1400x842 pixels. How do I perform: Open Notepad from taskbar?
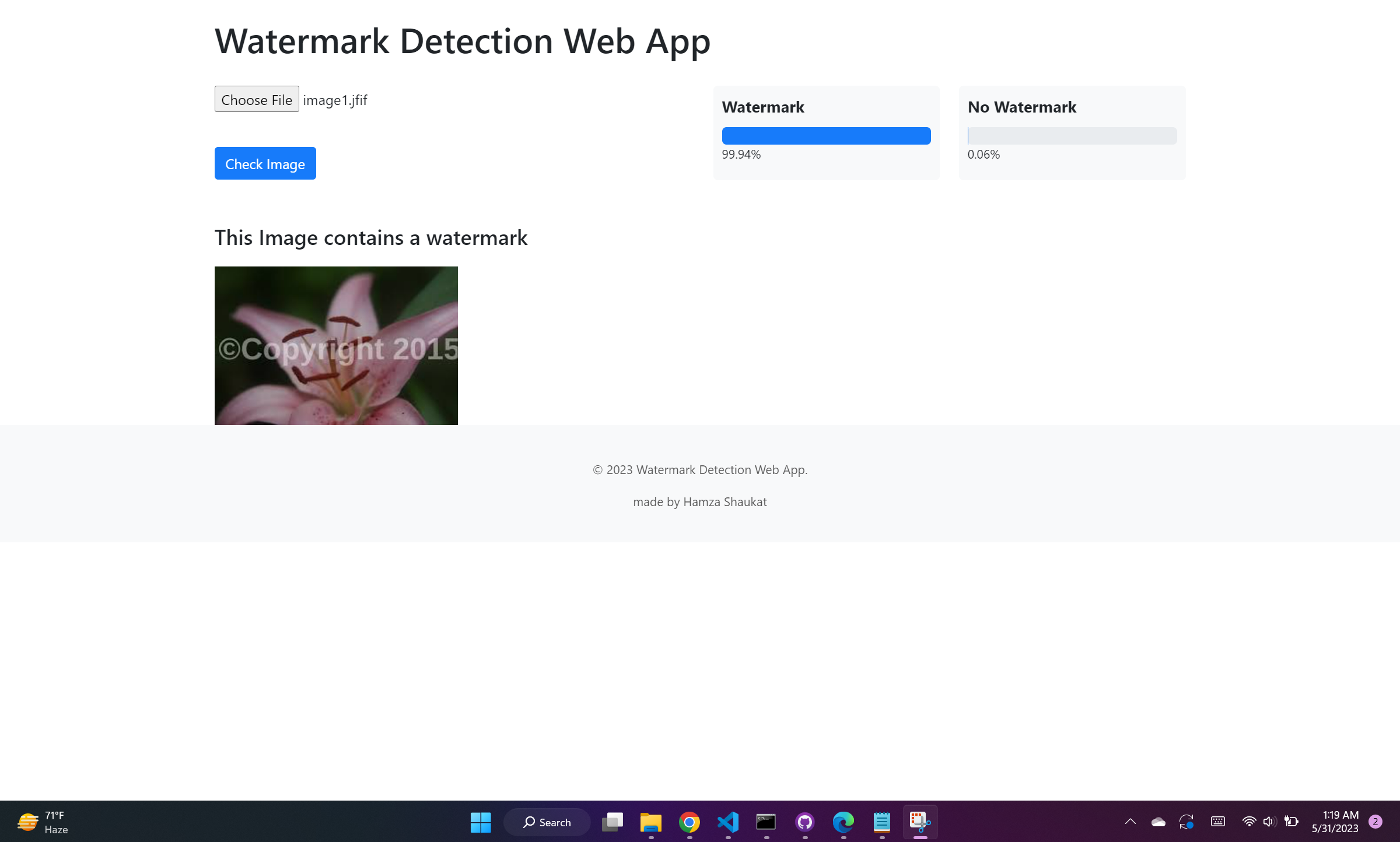pyautogui.click(x=882, y=822)
